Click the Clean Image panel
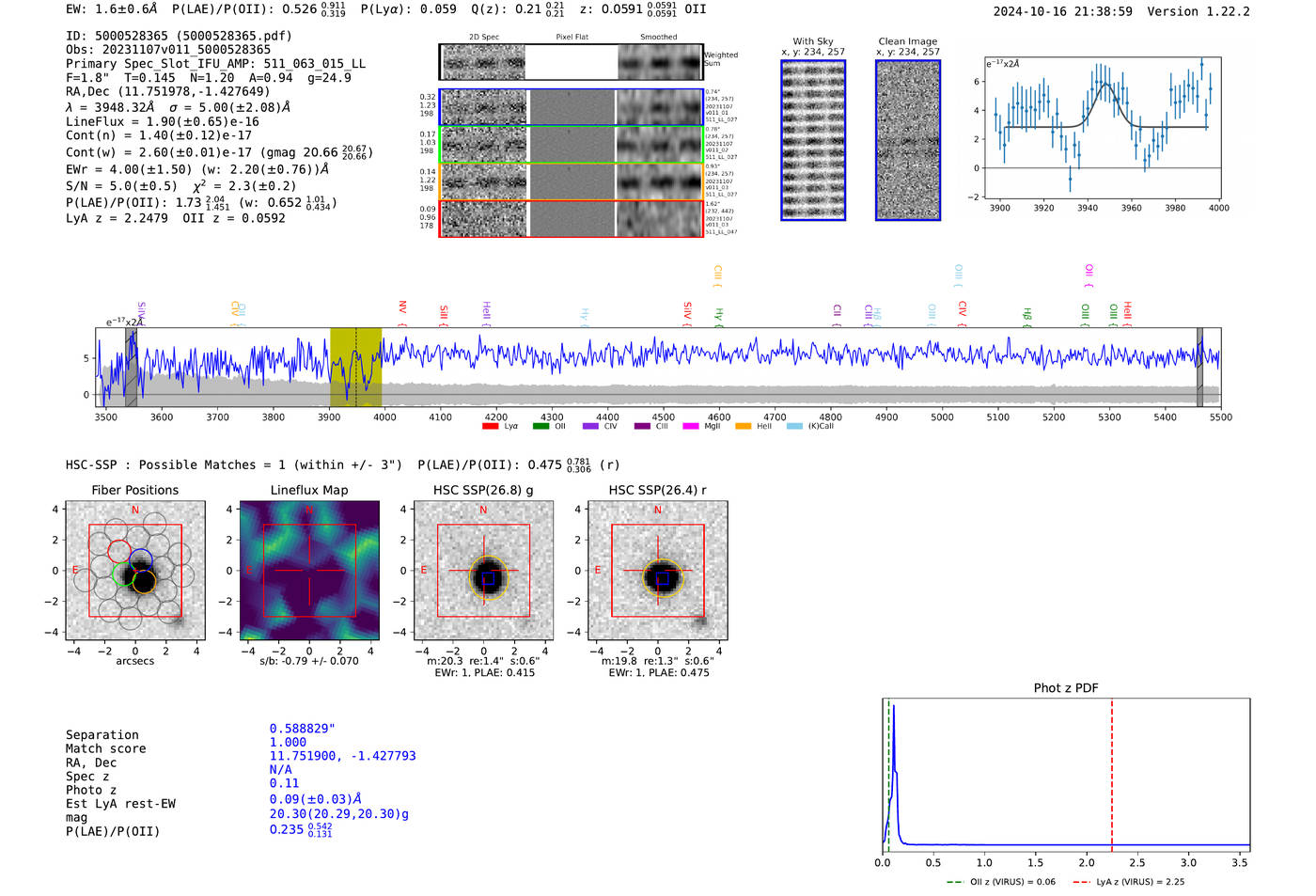Image resolution: width=1316 pixels, height=896 pixels. pyautogui.click(x=908, y=140)
